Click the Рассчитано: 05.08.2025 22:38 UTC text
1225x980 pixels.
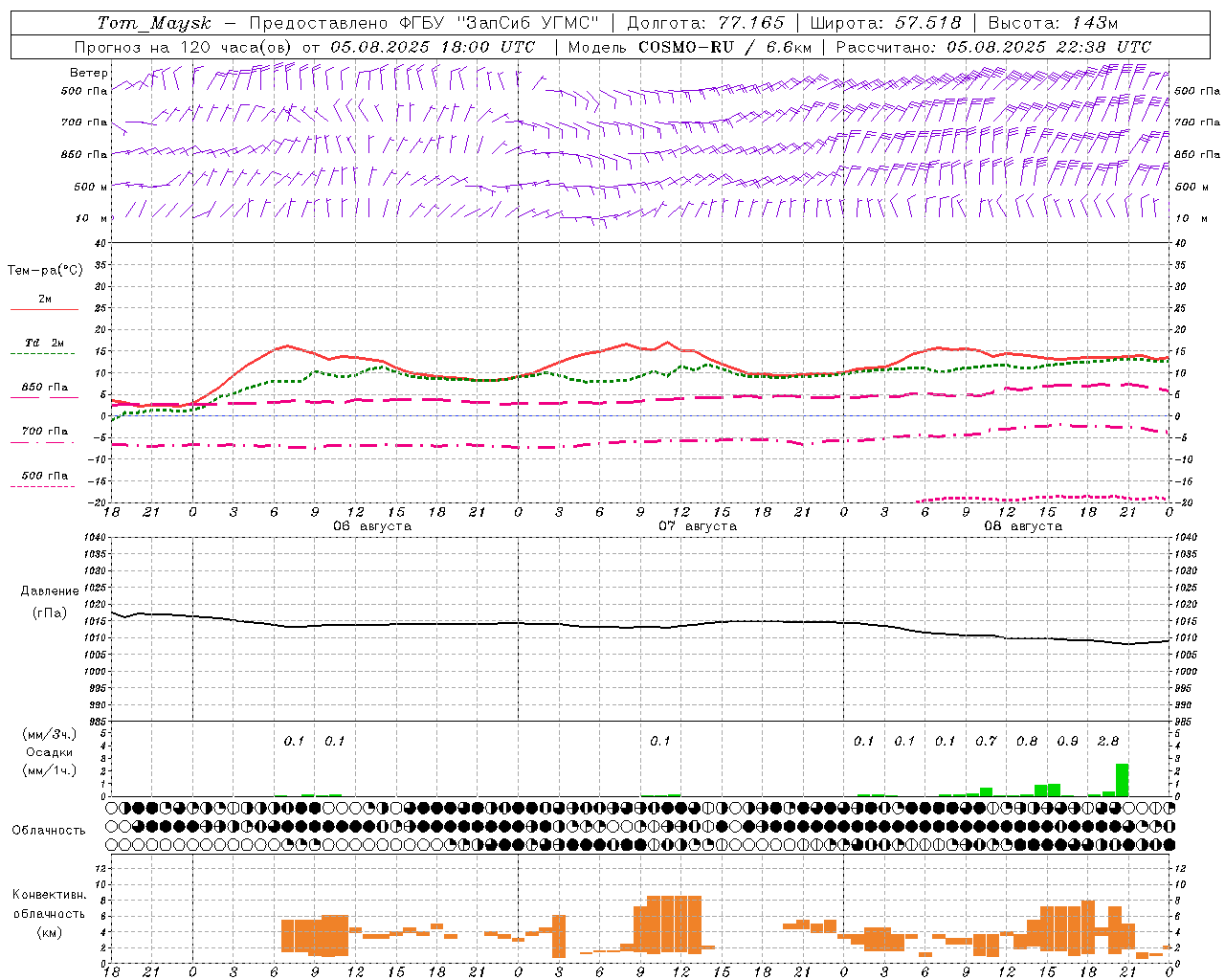pyautogui.click(x=993, y=47)
